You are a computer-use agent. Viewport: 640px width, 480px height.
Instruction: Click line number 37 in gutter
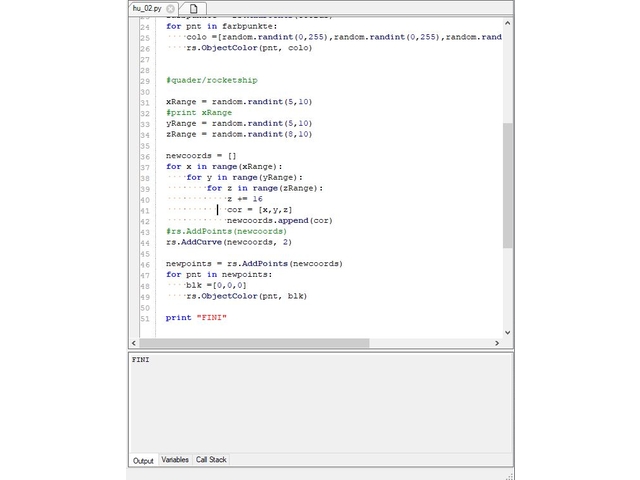[x=145, y=168]
